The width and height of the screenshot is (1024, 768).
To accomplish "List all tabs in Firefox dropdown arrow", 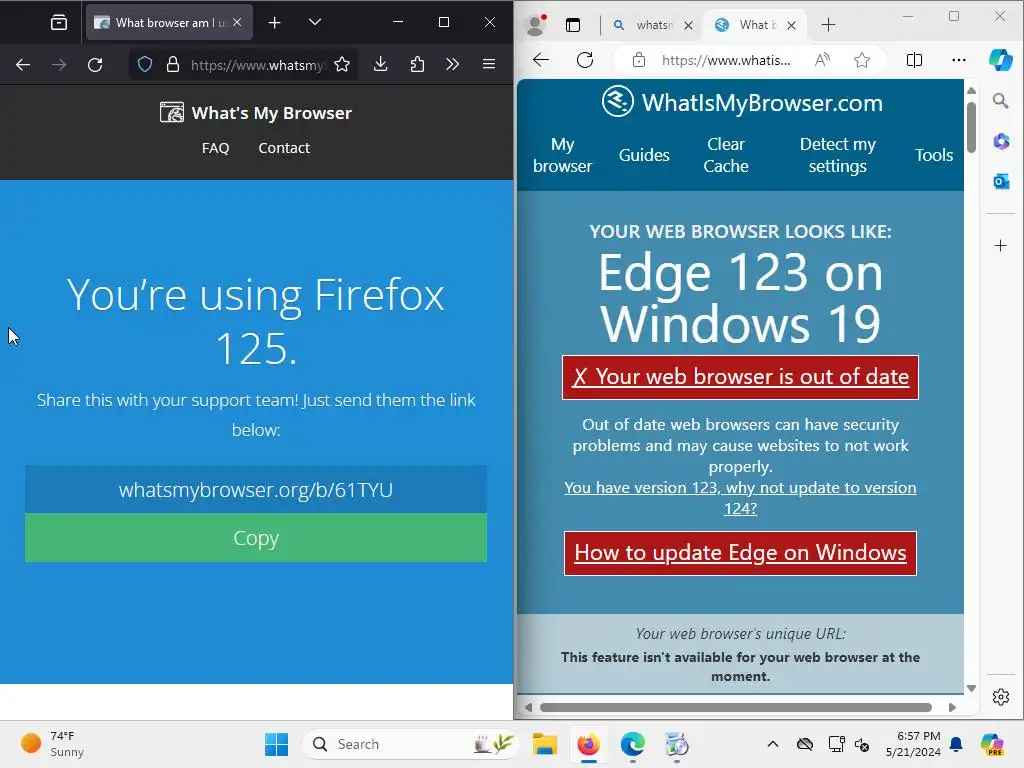I will click(x=315, y=22).
